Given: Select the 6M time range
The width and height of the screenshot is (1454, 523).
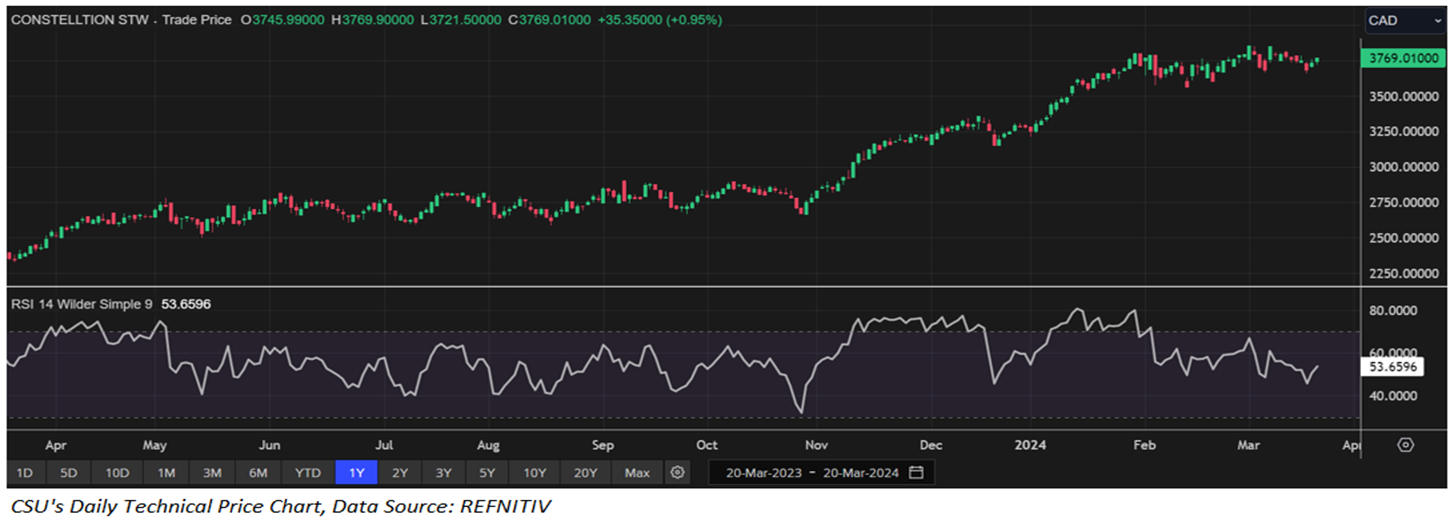Looking at the screenshot, I should coord(258,472).
